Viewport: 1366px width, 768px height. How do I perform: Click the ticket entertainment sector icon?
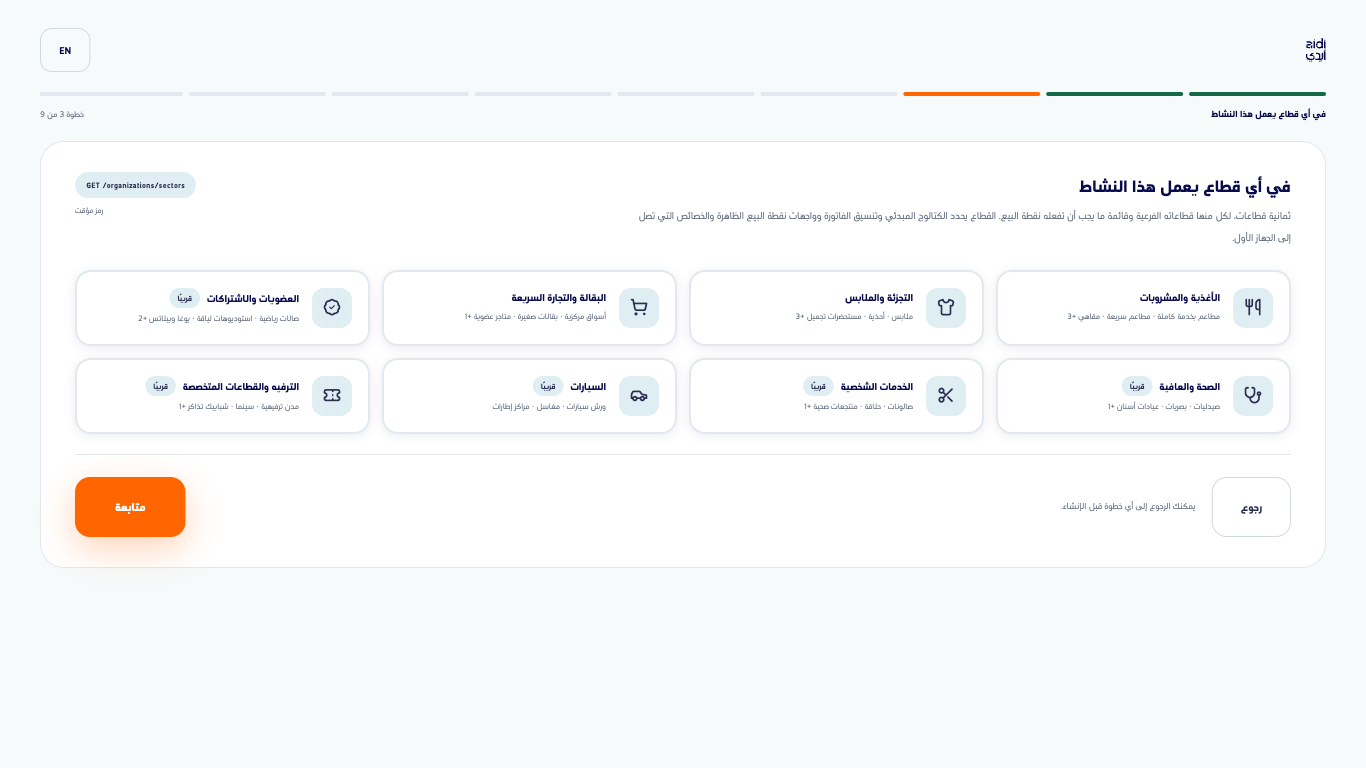click(x=331, y=396)
